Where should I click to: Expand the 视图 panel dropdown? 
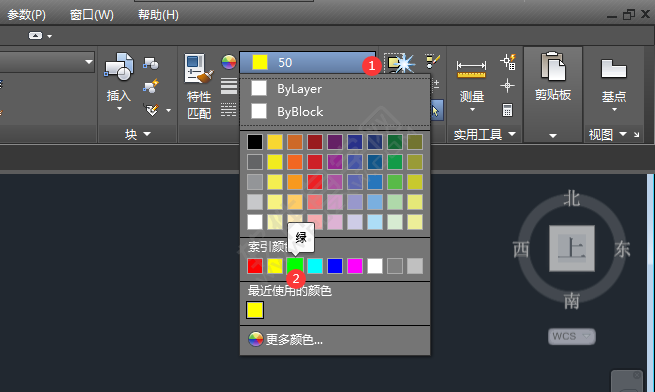click(x=623, y=134)
